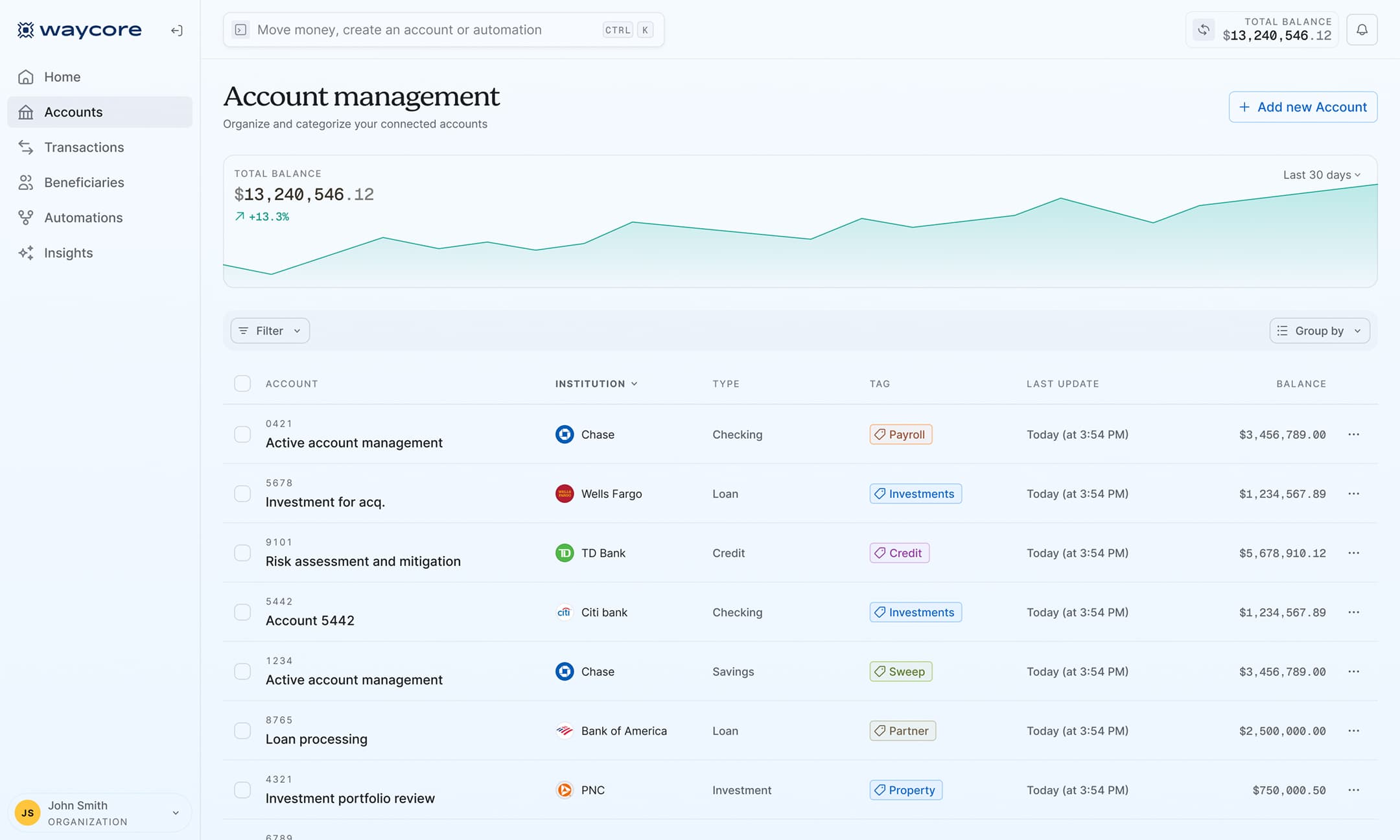Viewport: 1400px width, 840px height.
Task: Check the select-all accounts checkbox
Action: 242,383
